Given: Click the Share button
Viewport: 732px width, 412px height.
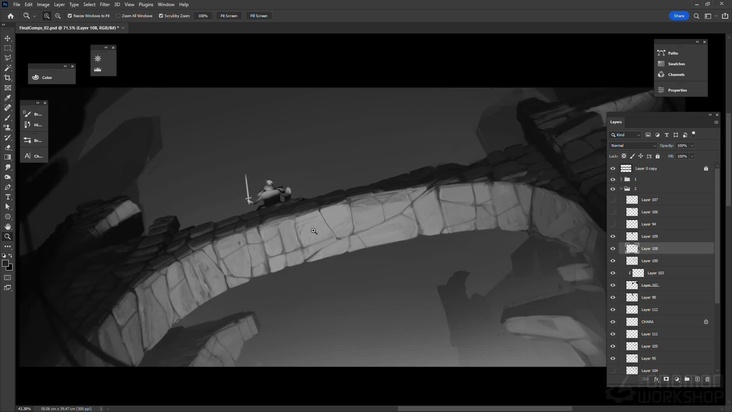Looking at the screenshot, I should coord(679,16).
